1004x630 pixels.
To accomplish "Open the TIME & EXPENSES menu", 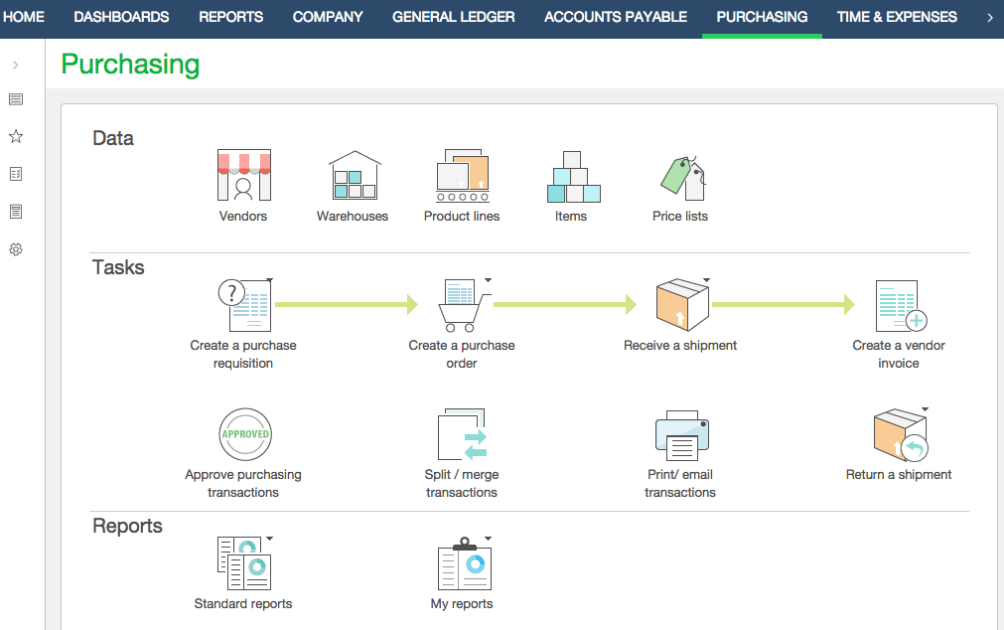I will point(896,17).
